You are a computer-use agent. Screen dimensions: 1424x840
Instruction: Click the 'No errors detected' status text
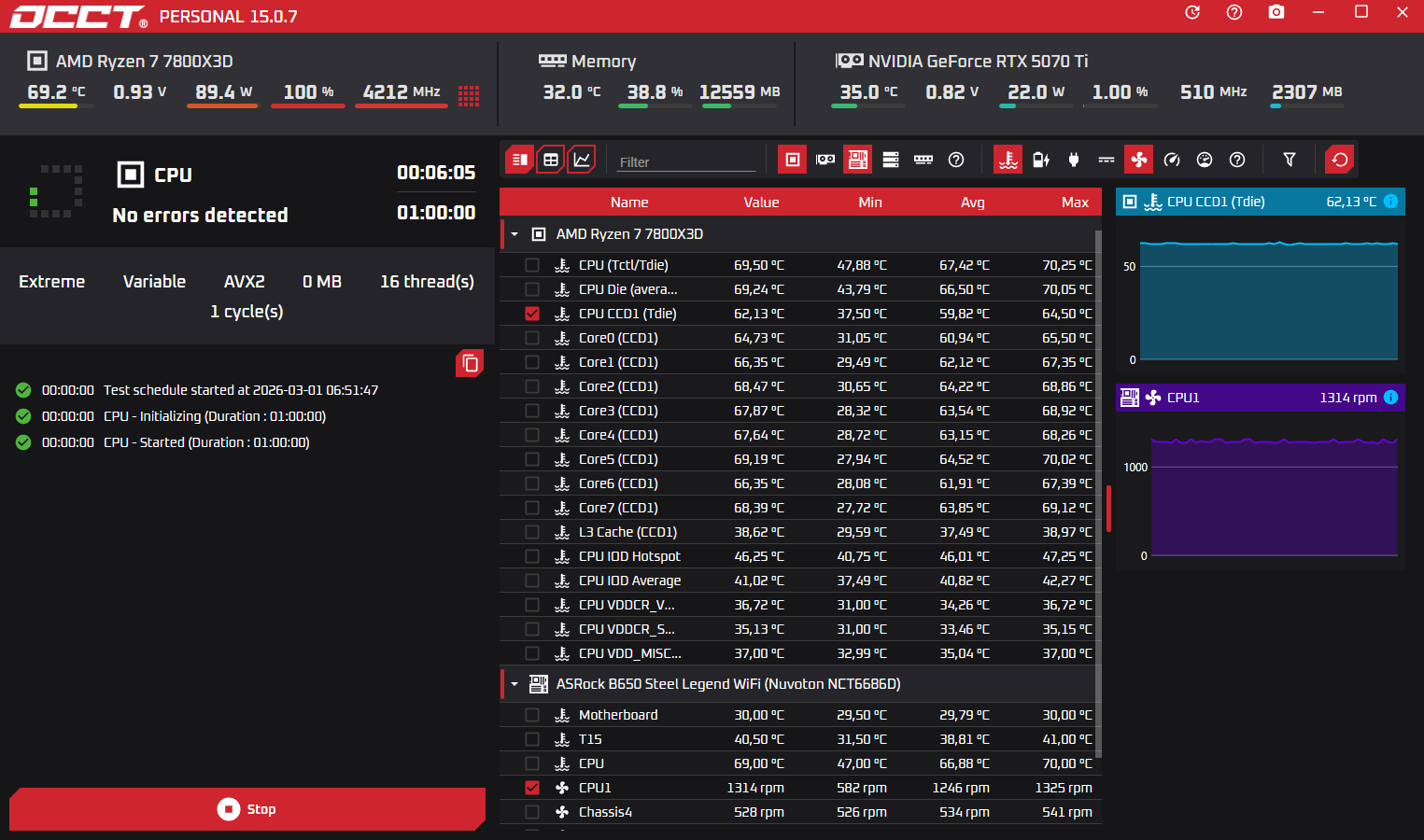[201, 216]
